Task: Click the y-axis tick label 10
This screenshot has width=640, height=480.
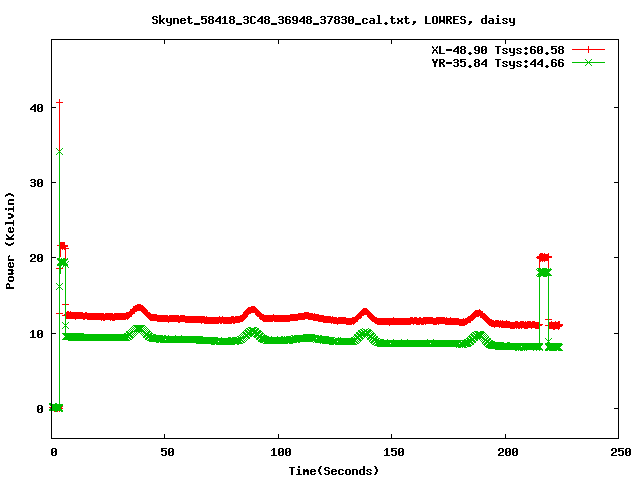Action: coord(36,334)
